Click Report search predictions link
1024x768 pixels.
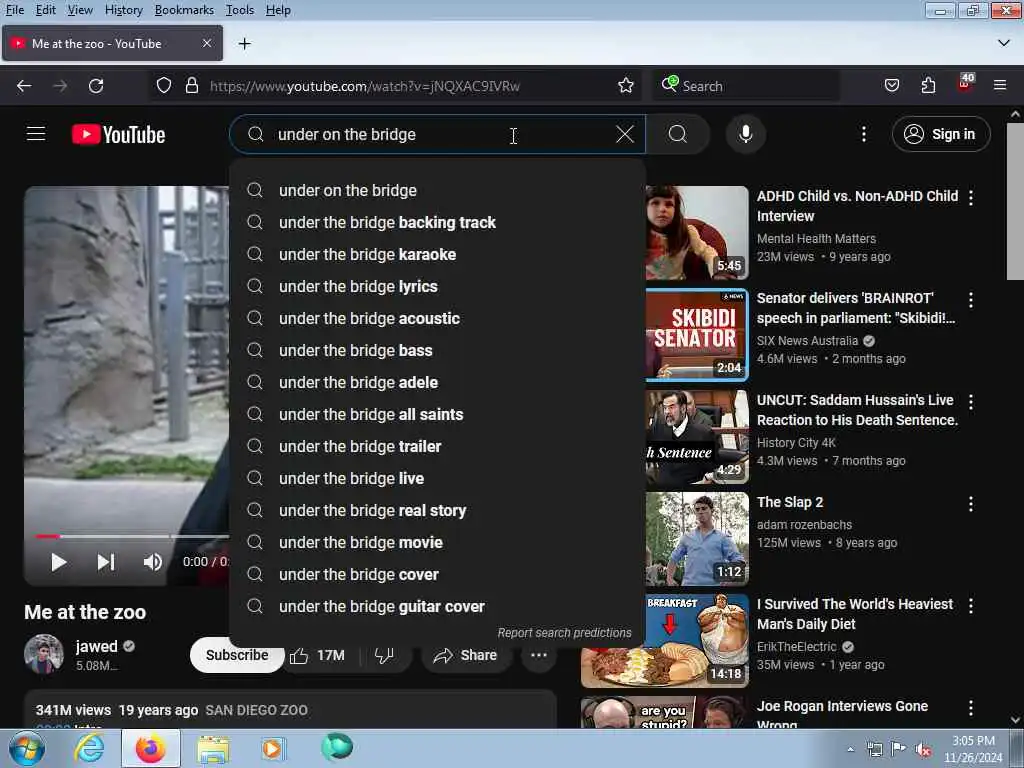coord(564,633)
